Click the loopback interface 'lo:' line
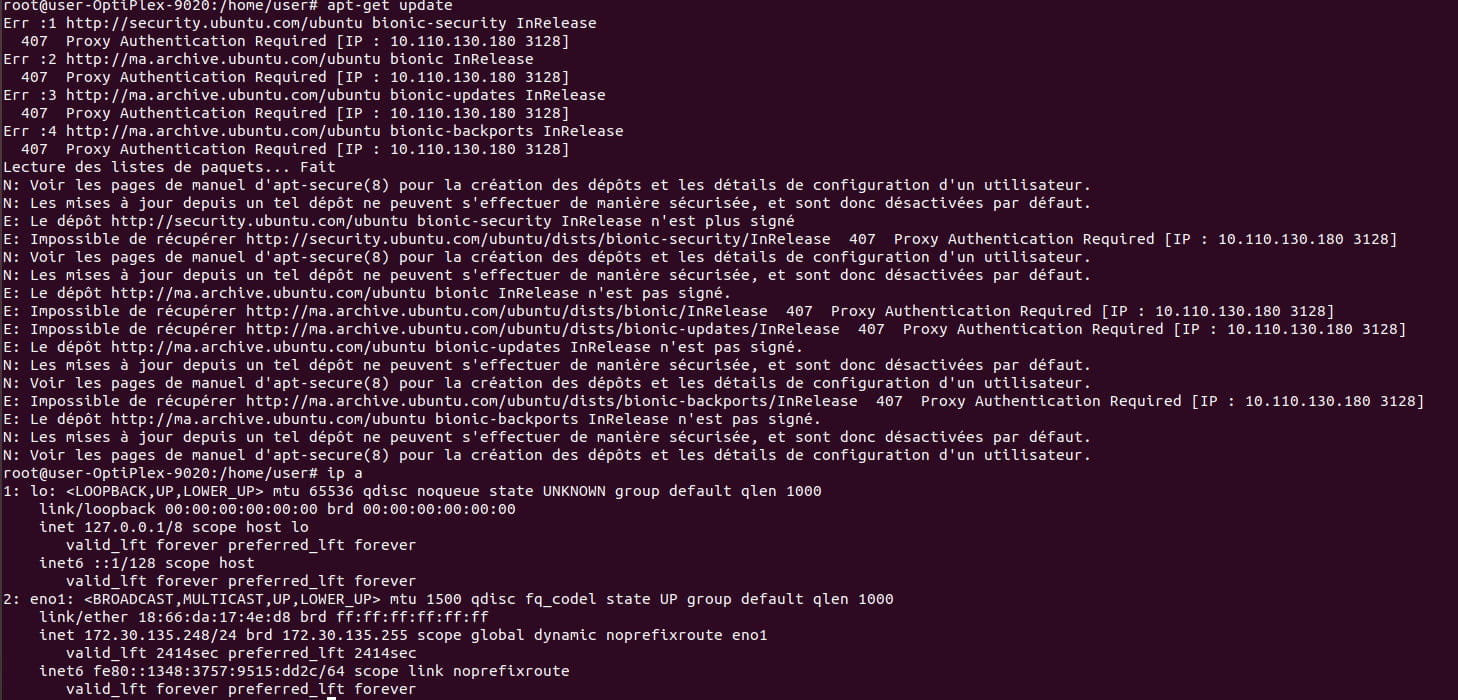This screenshot has height=700, width=1458. [412, 491]
